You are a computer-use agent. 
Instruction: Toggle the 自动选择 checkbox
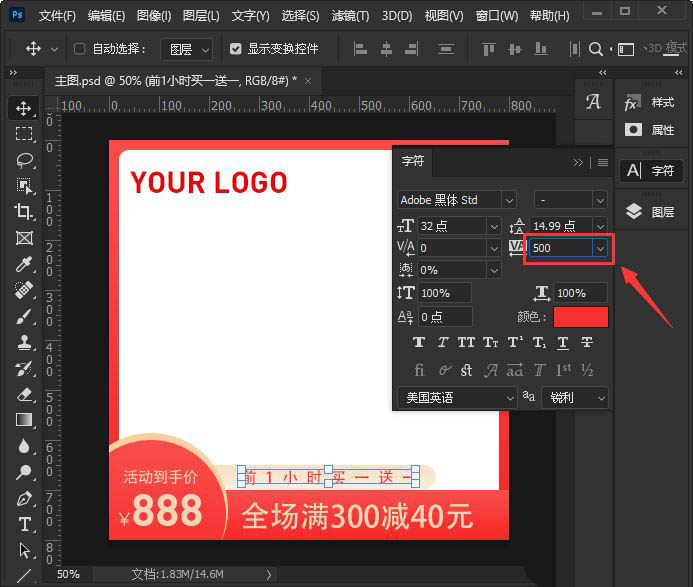80,49
